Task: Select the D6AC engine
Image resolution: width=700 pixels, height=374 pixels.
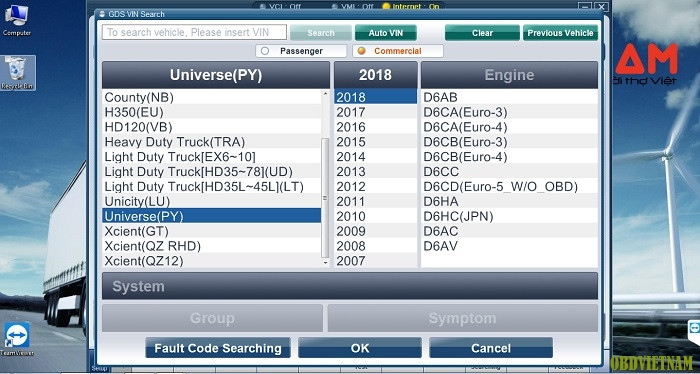Action: [509, 231]
